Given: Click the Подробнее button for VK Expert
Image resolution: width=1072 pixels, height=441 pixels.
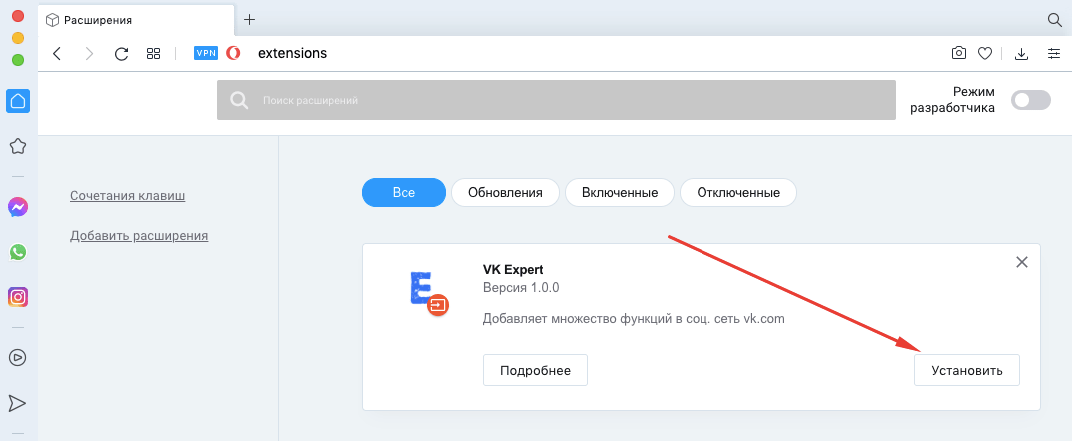Looking at the screenshot, I should pyautogui.click(x=535, y=370).
